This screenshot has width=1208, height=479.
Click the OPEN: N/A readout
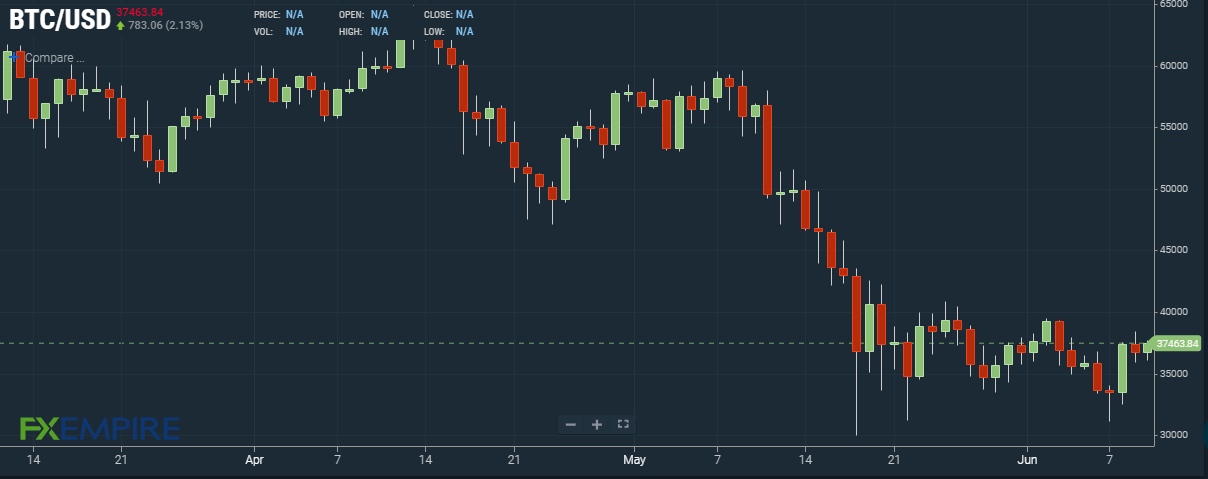[x=364, y=15]
